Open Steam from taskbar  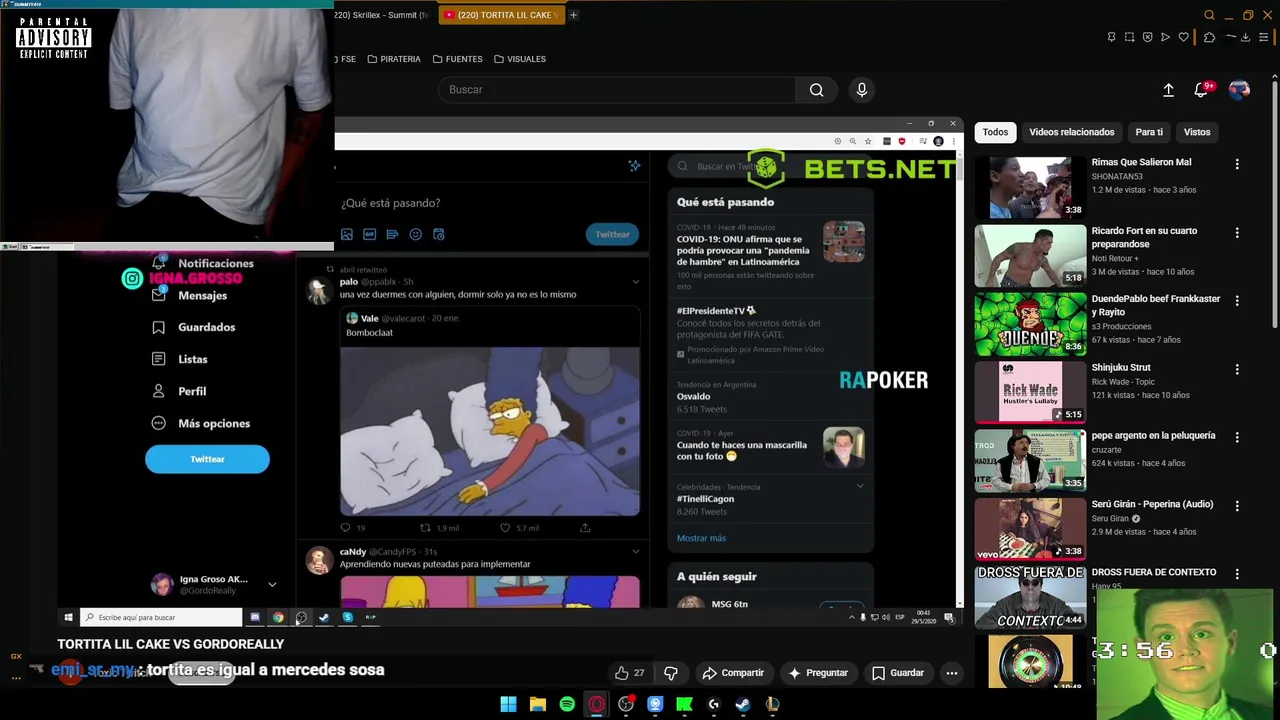click(x=743, y=704)
